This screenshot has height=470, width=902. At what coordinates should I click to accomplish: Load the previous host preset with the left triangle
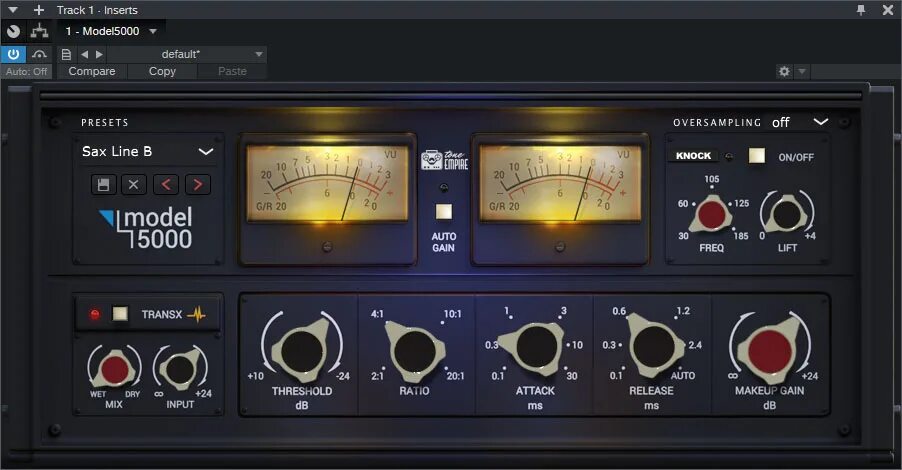coord(85,54)
